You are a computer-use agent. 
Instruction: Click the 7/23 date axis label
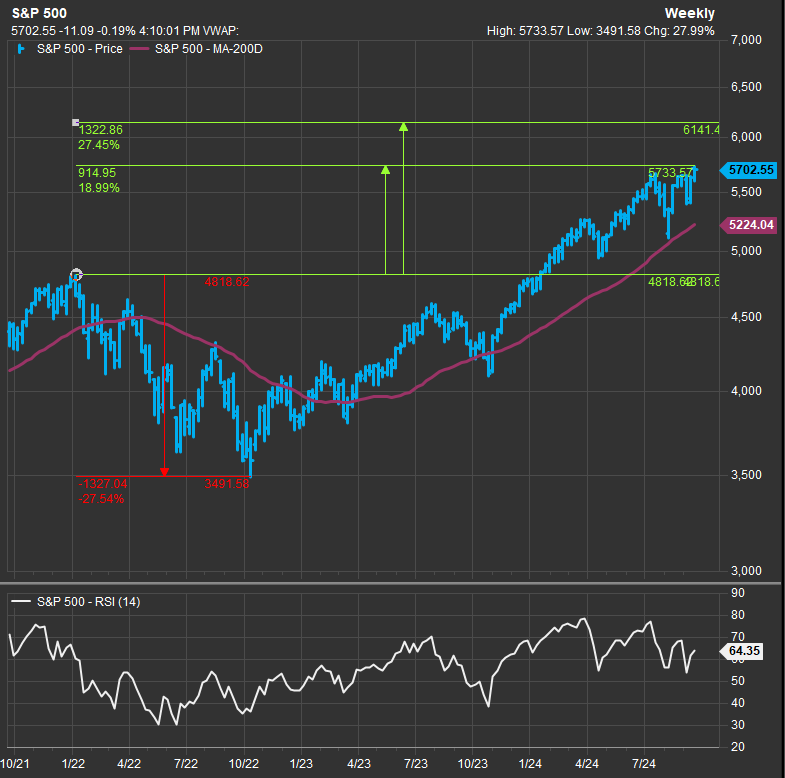point(416,764)
